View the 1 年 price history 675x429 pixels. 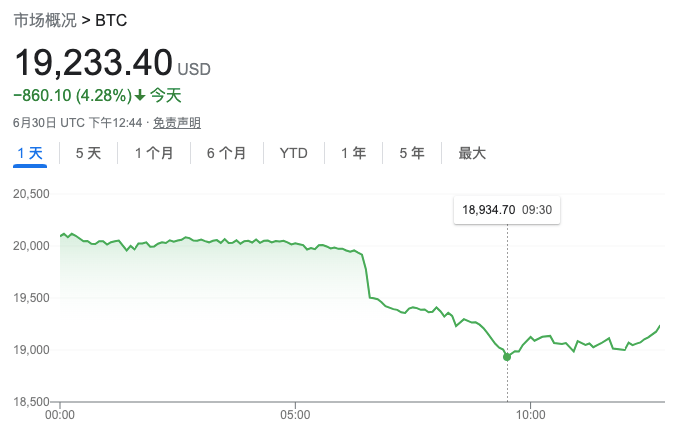point(353,153)
